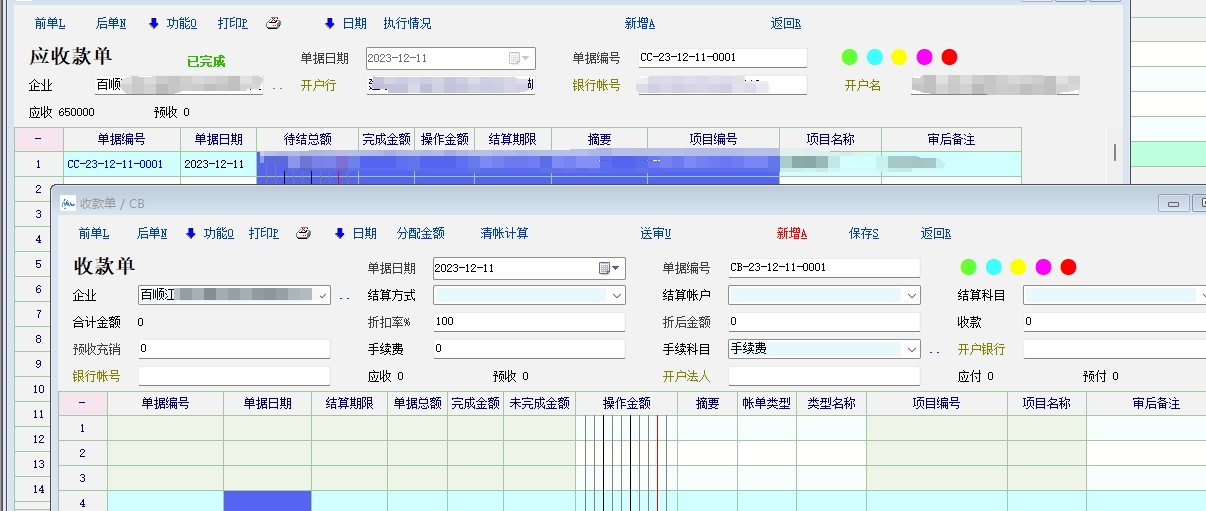Click the 收款单 window title icon
Image resolution: width=1206 pixels, height=511 pixels.
click(68, 203)
